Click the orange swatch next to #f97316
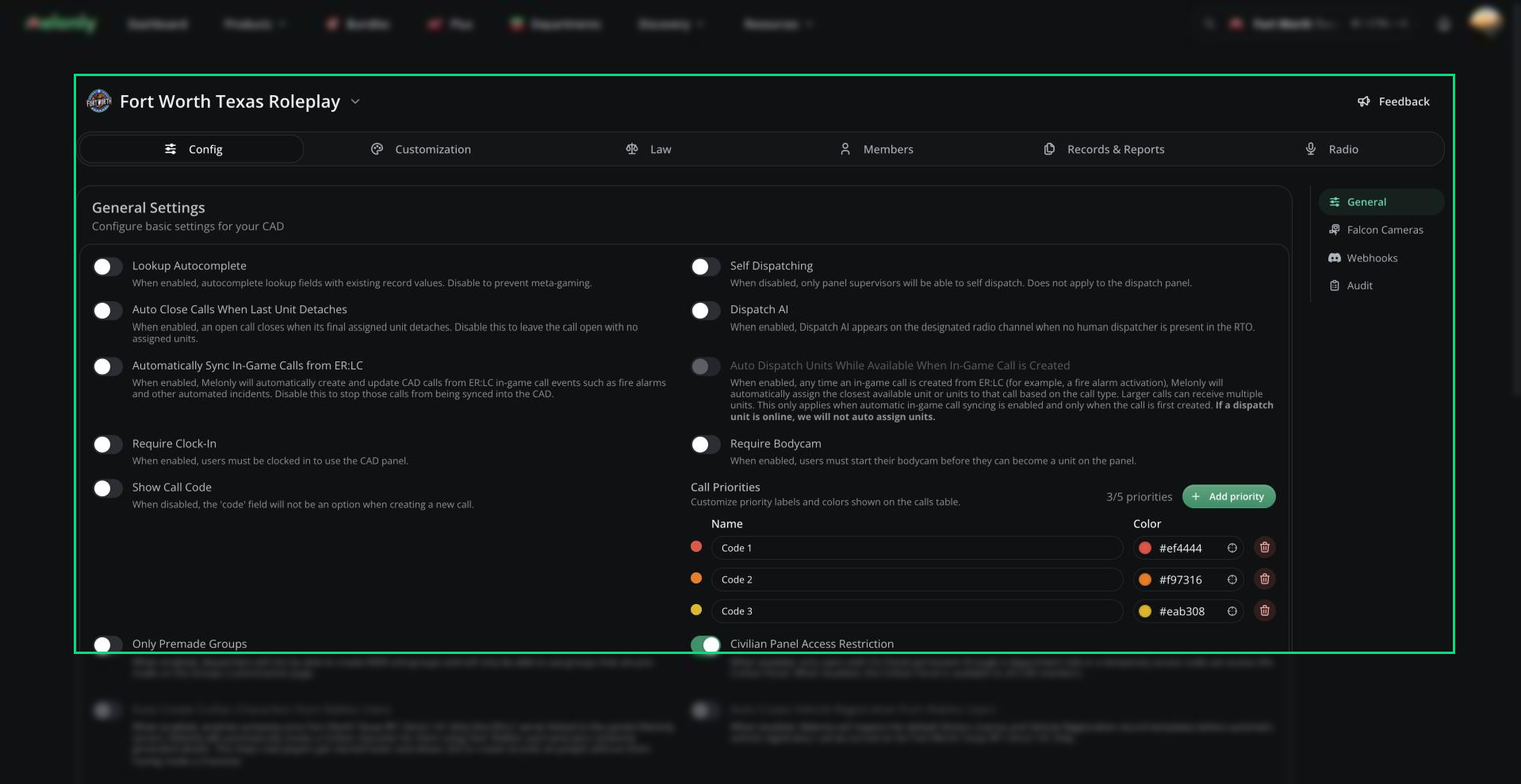The image size is (1521, 784). (x=1145, y=579)
